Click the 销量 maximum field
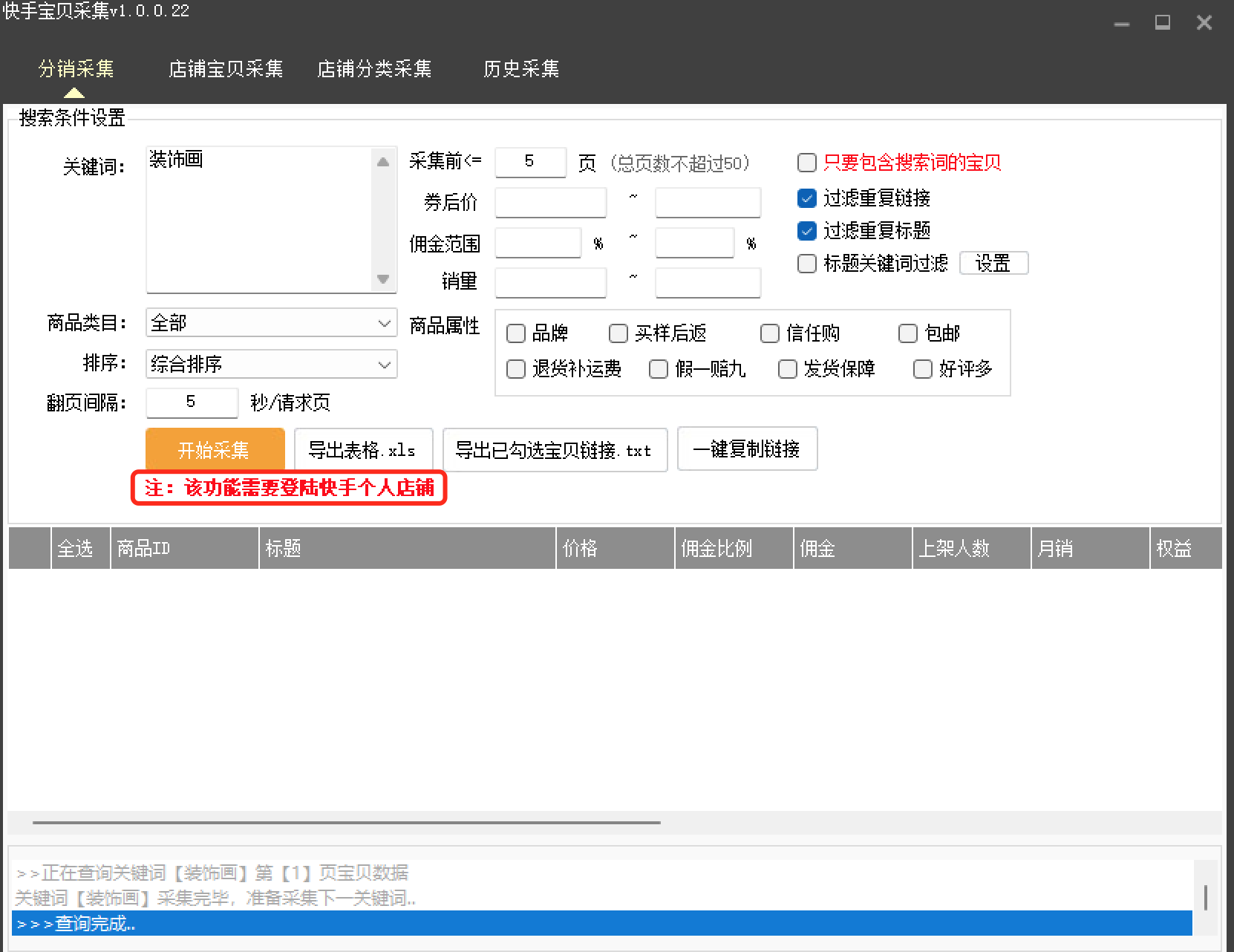 (x=708, y=282)
